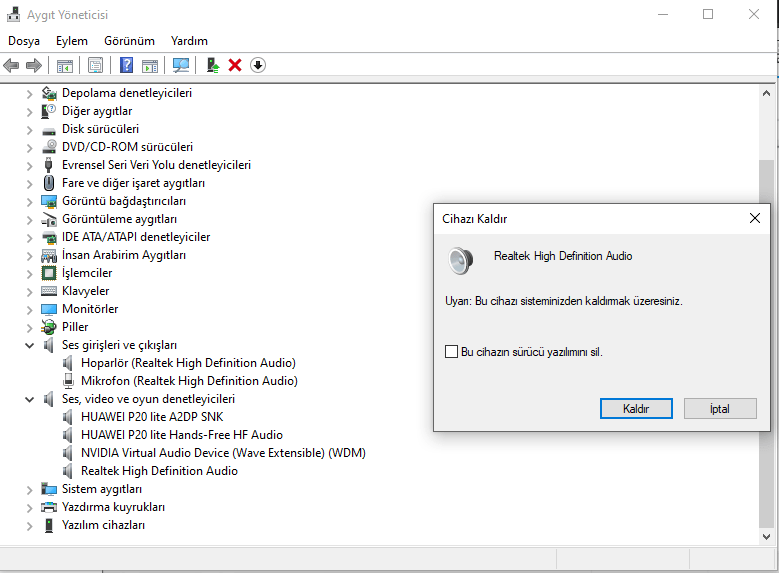
Task: Click the show/hide console tree toolbar icon
Action: tap(65, 65)
